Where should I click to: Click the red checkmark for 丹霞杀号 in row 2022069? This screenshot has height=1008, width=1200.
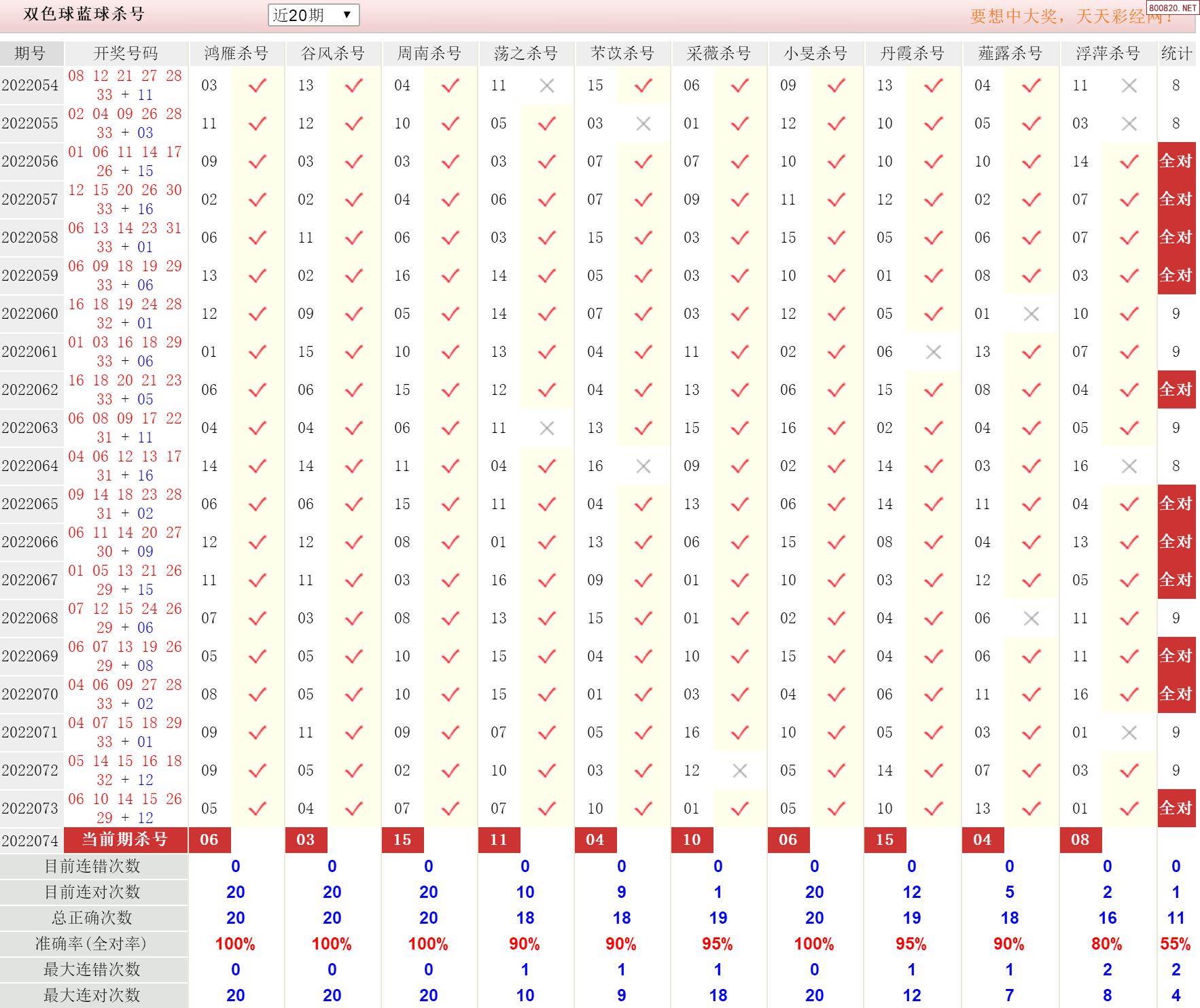click(934, 656)
